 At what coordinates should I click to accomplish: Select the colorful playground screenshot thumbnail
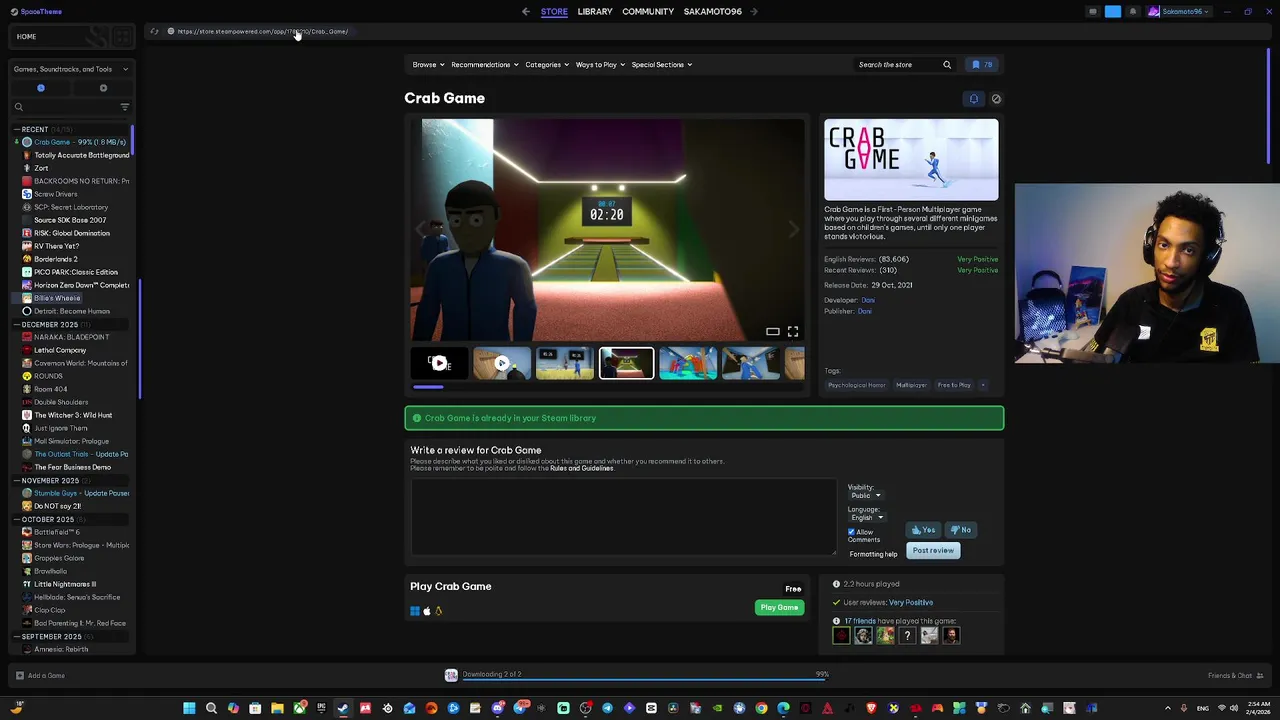(x=688, y=363)
